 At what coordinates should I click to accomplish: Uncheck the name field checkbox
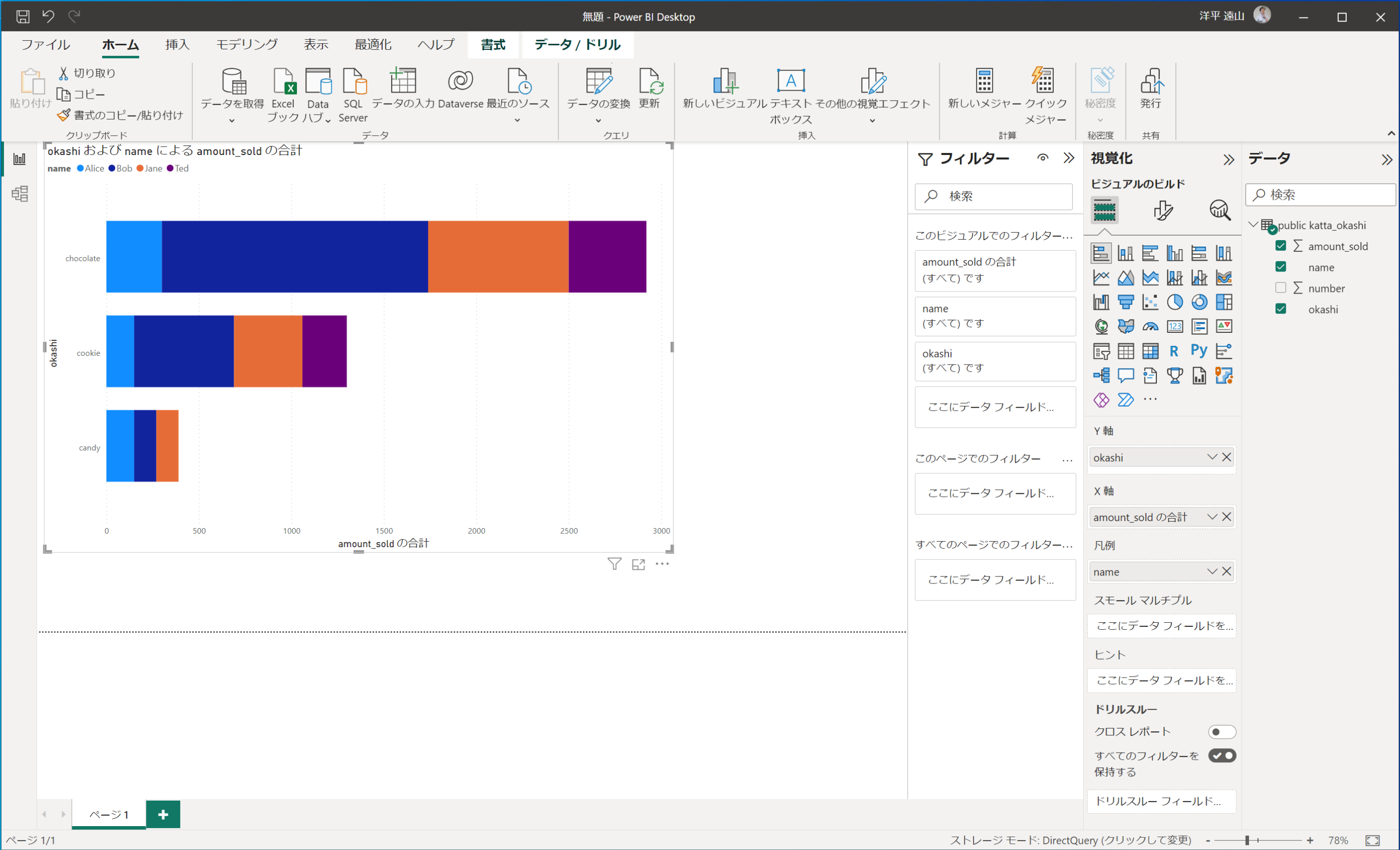pos(1281,267)
